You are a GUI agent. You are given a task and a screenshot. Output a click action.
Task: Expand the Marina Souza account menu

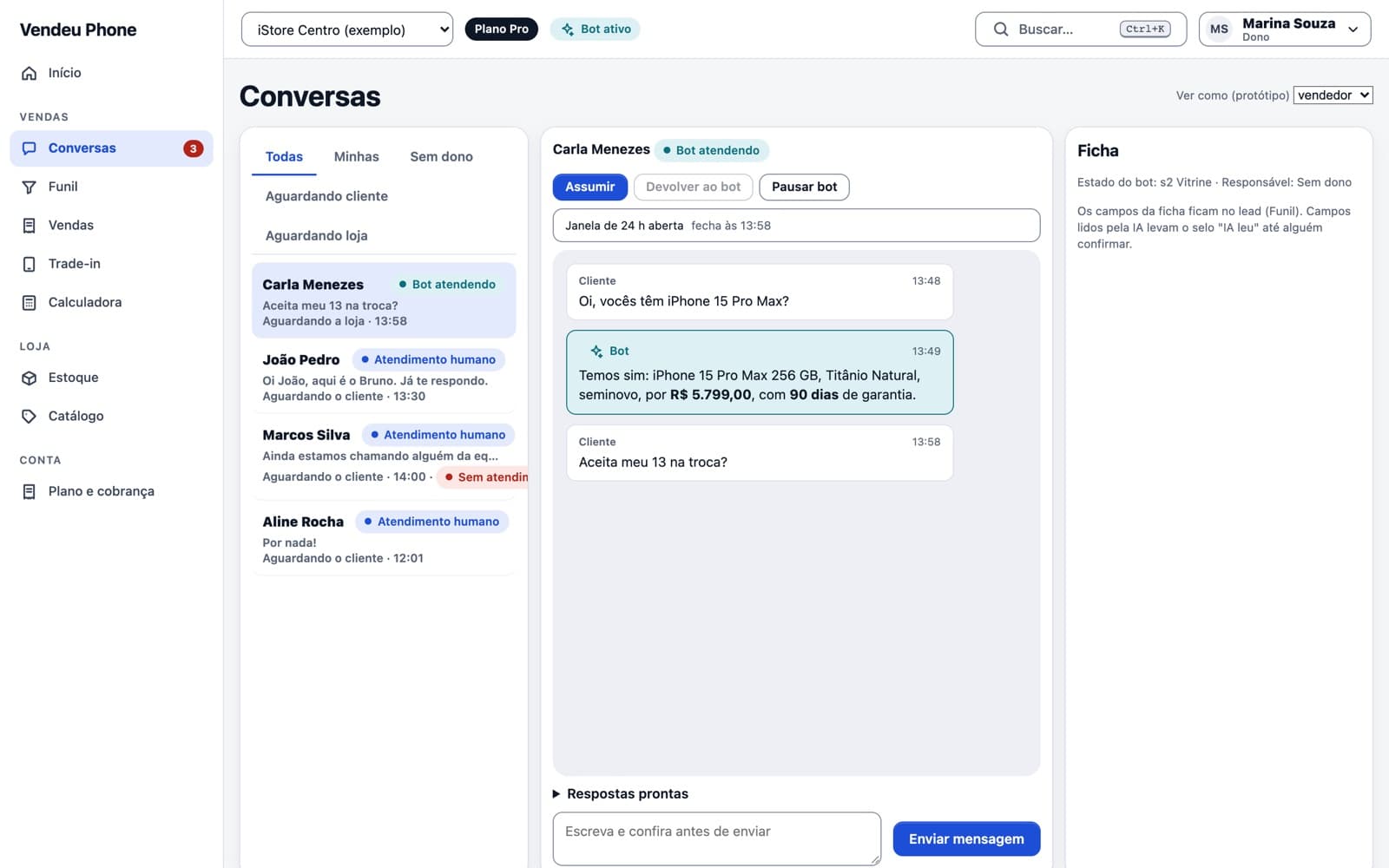[1285, 29]
